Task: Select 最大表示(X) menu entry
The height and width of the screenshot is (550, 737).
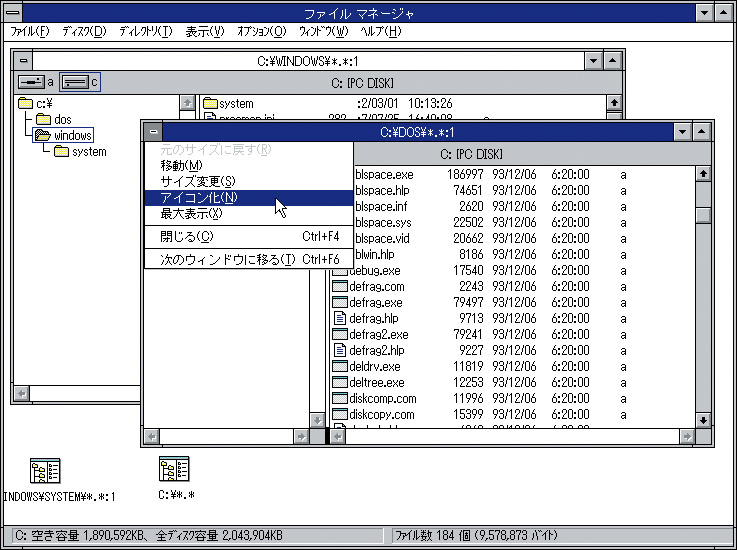Action: (x=249, y=213)
